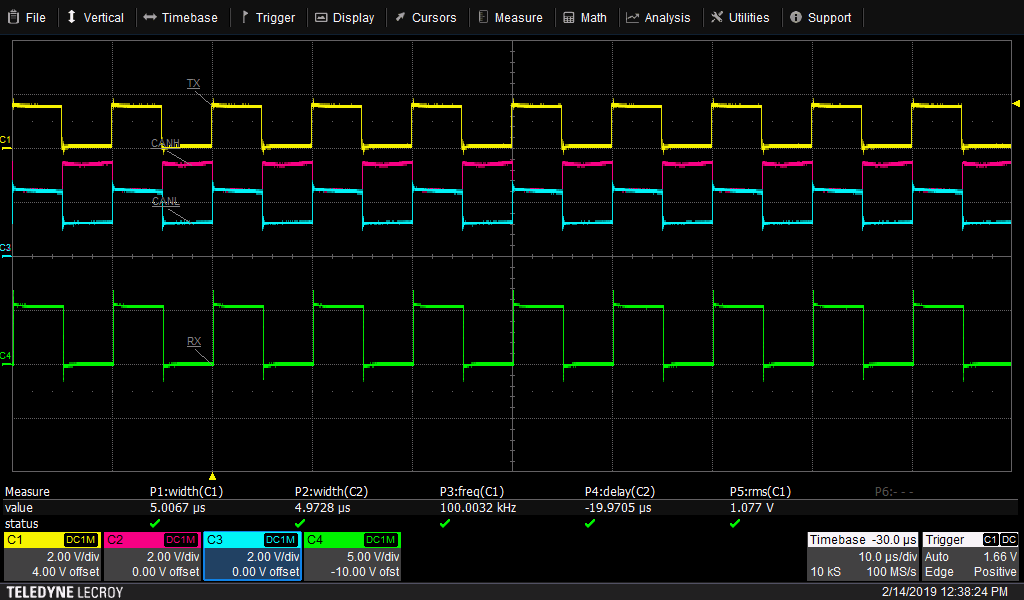The image size is (1024, 600).
Task: Click the Measure table label
Action: coord(27,492)
